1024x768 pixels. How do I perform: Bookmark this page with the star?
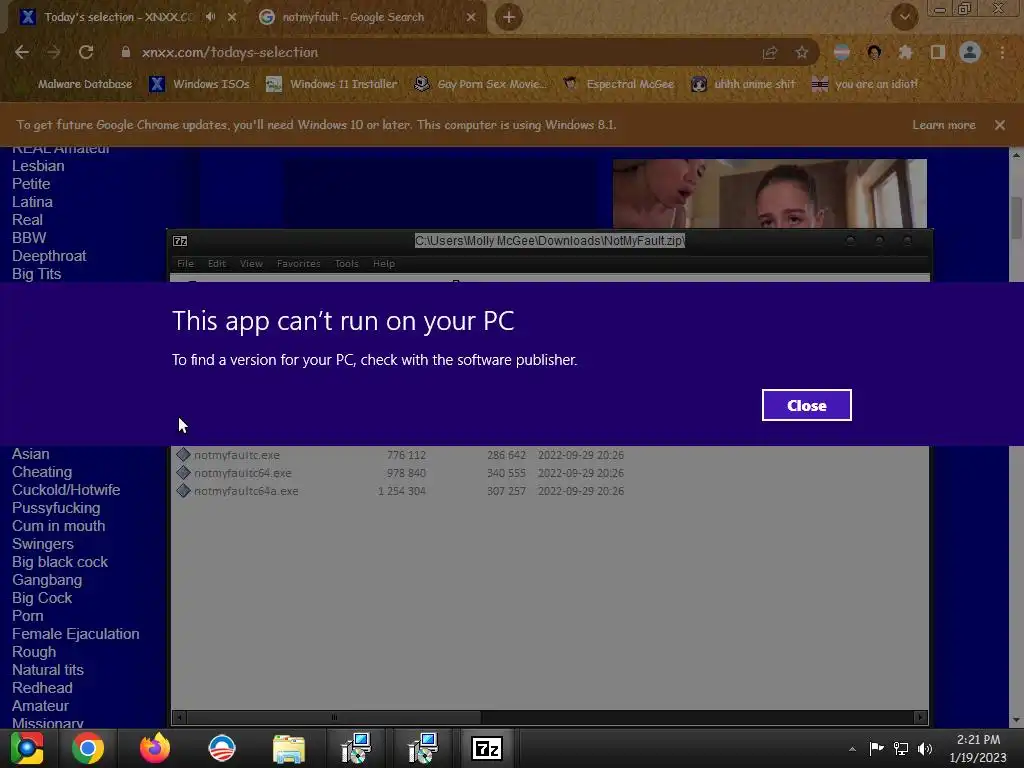801,52
